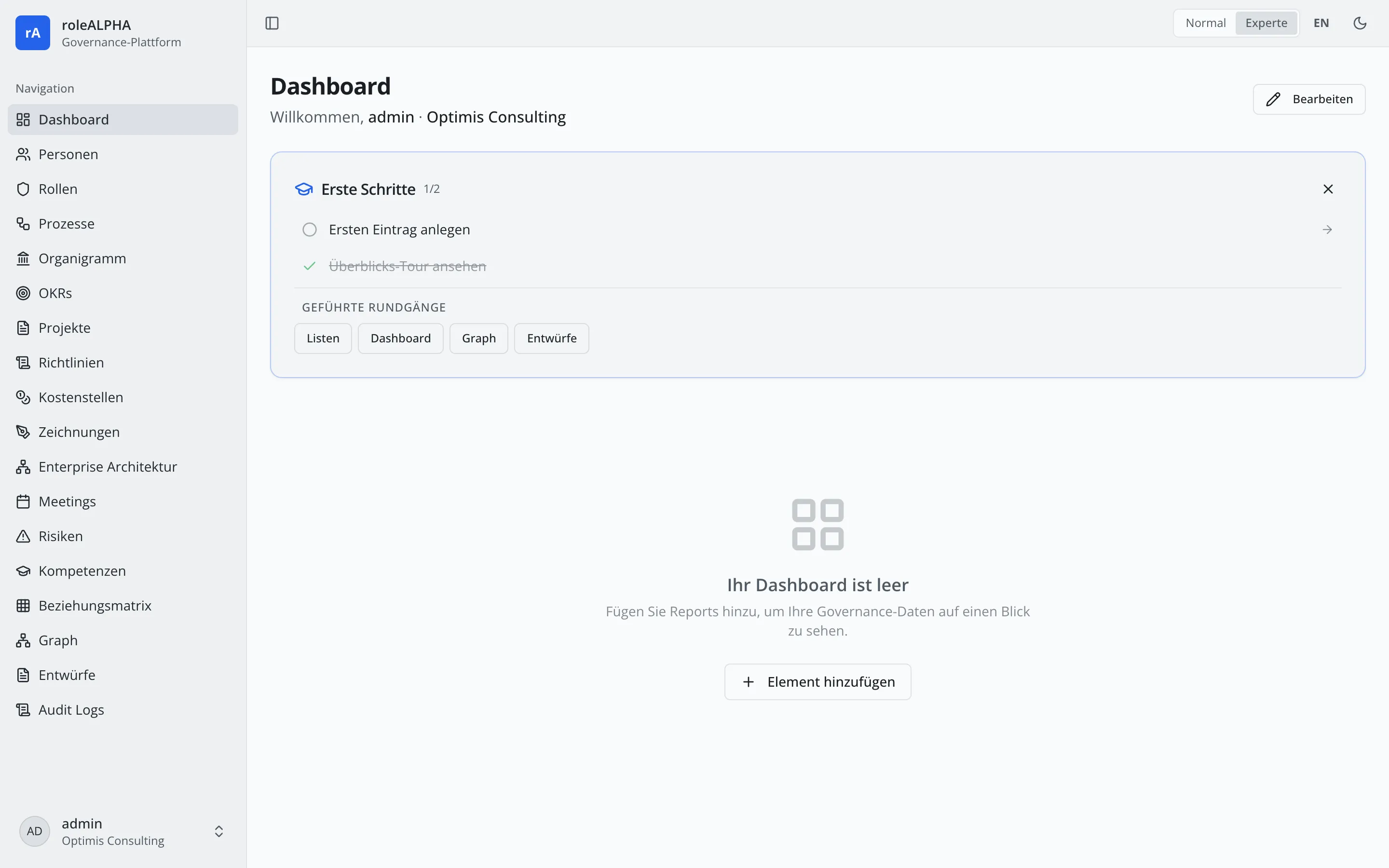This screenshot has width=1389, height=868.
Task: Close the Erste Schritte card
Action: (1328, 189)
